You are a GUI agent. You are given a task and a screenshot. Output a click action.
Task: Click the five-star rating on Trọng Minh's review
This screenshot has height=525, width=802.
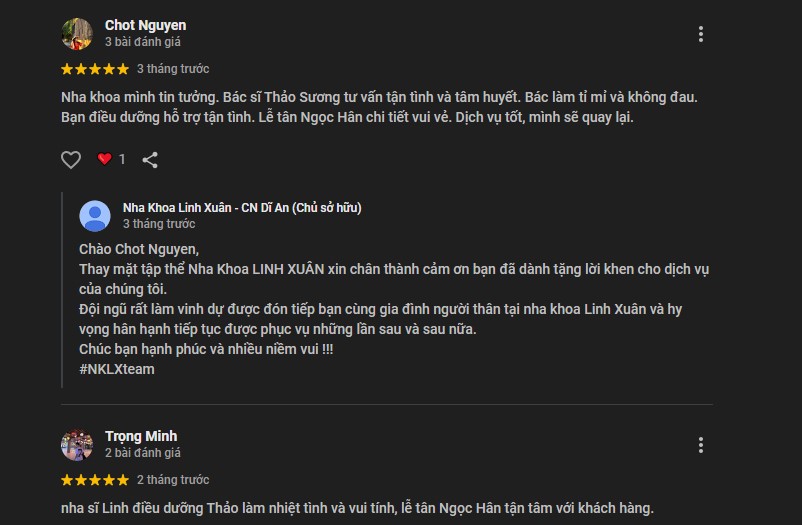tap(95, 480)
